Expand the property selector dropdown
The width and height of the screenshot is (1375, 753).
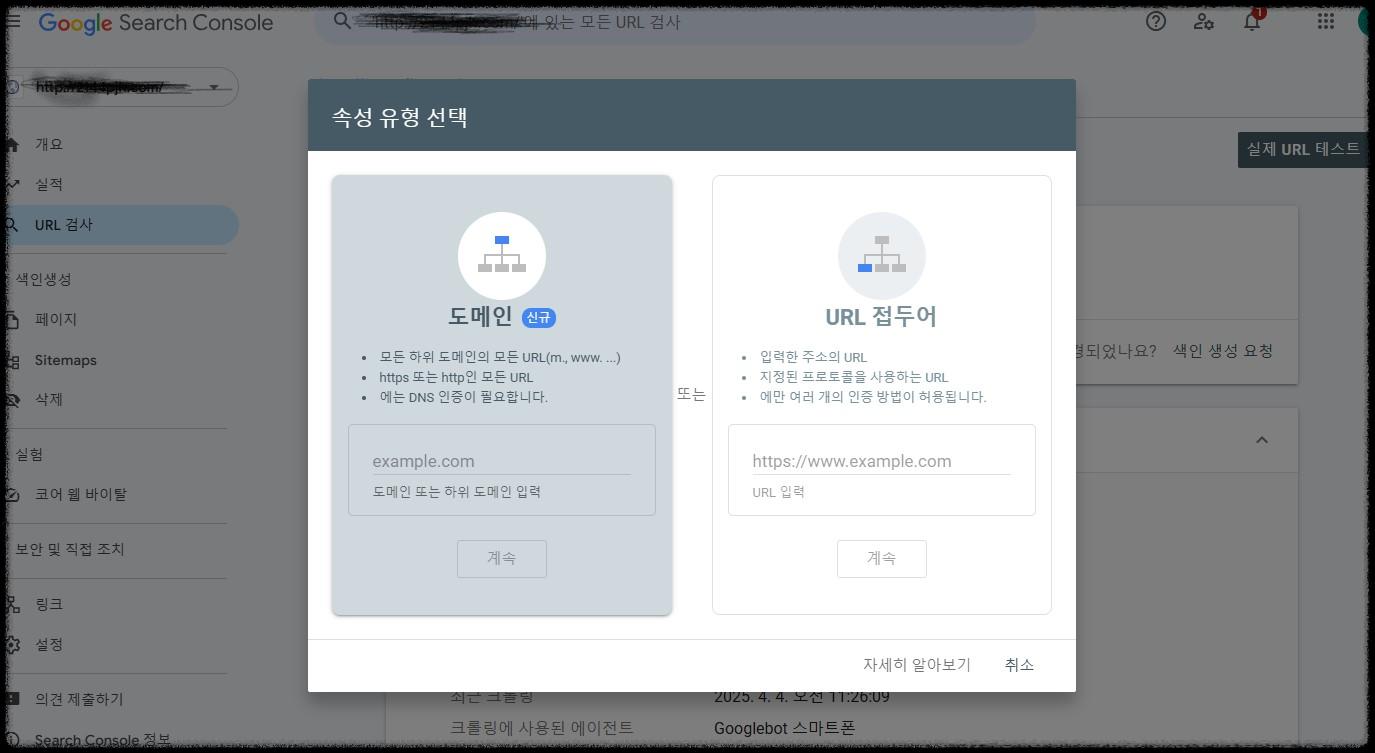[x=214, y=87]
